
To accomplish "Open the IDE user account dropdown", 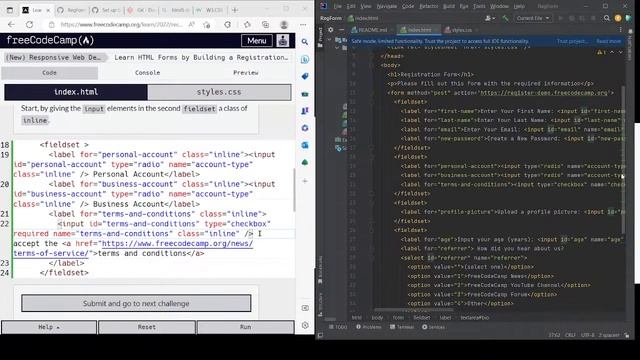I will pos(489,18).
